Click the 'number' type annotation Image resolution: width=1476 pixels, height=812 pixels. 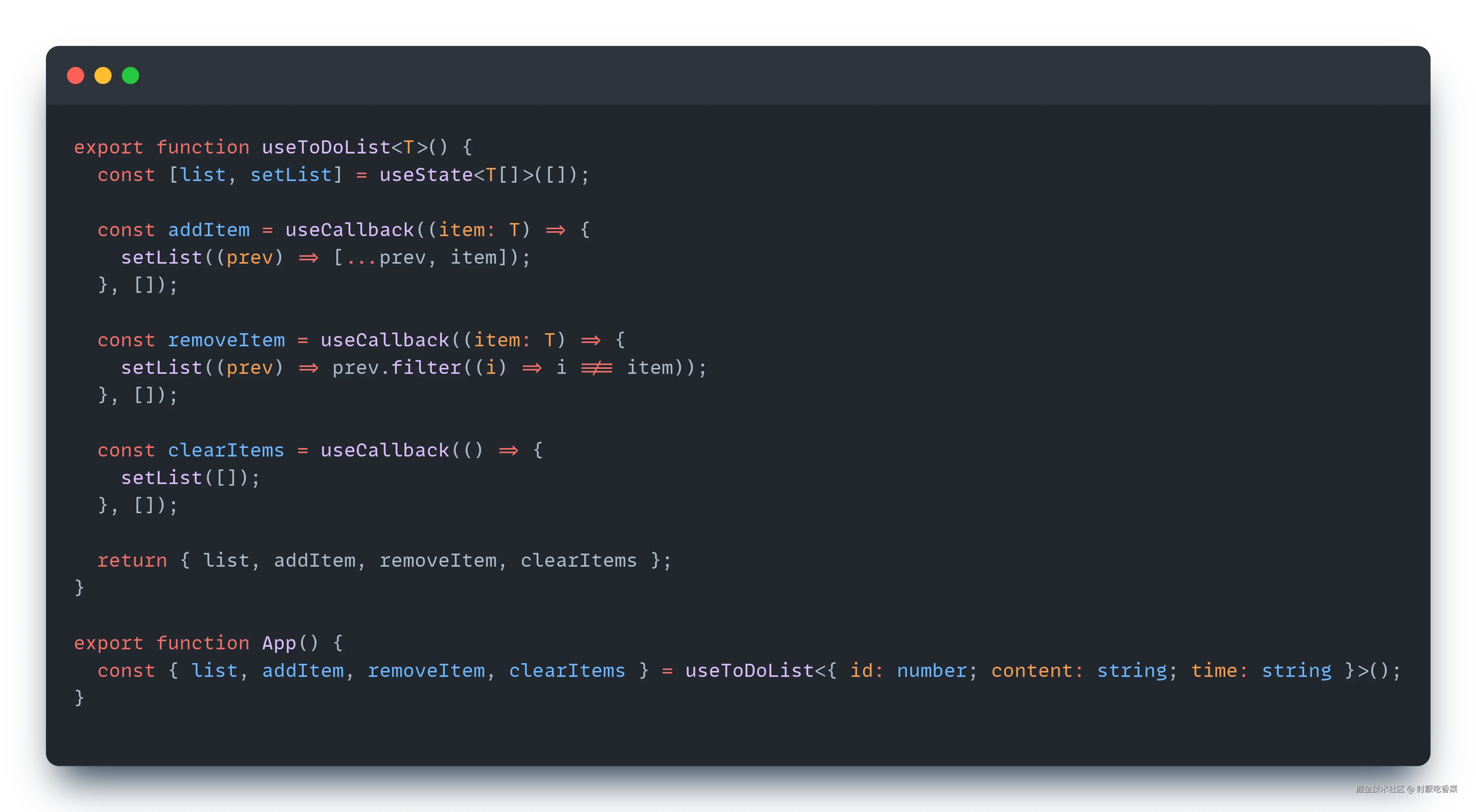click(932, 671)
